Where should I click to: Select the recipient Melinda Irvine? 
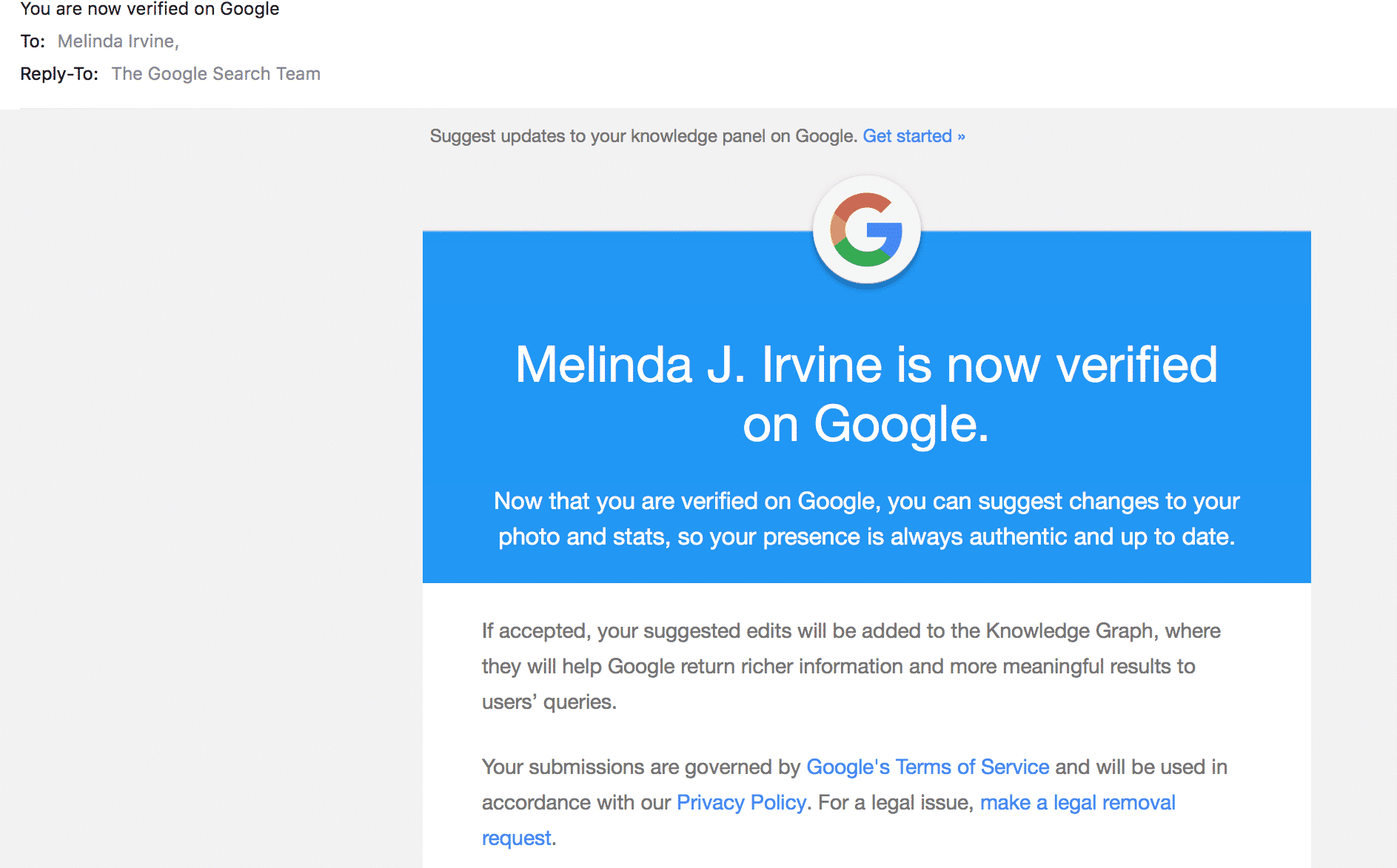point(116,41)
